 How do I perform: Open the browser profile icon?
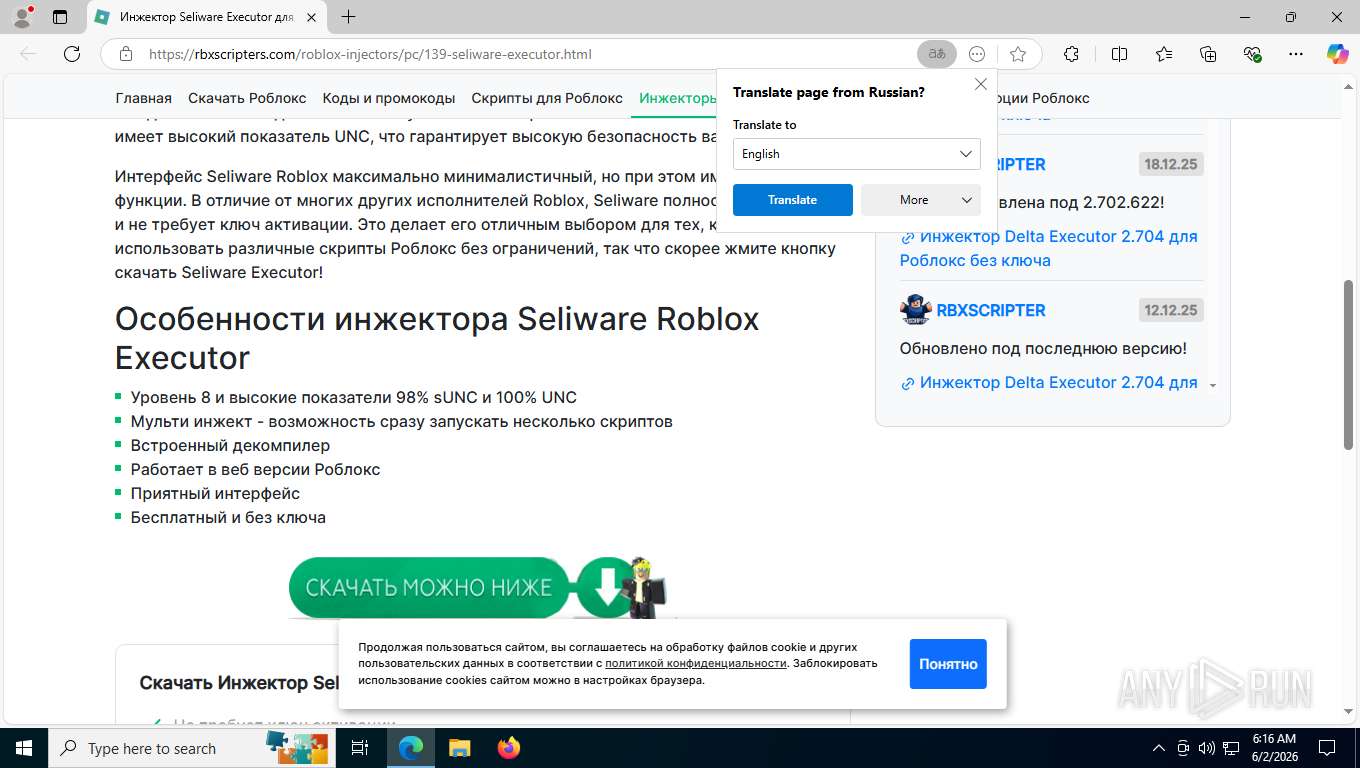click(x=21, y=17)
